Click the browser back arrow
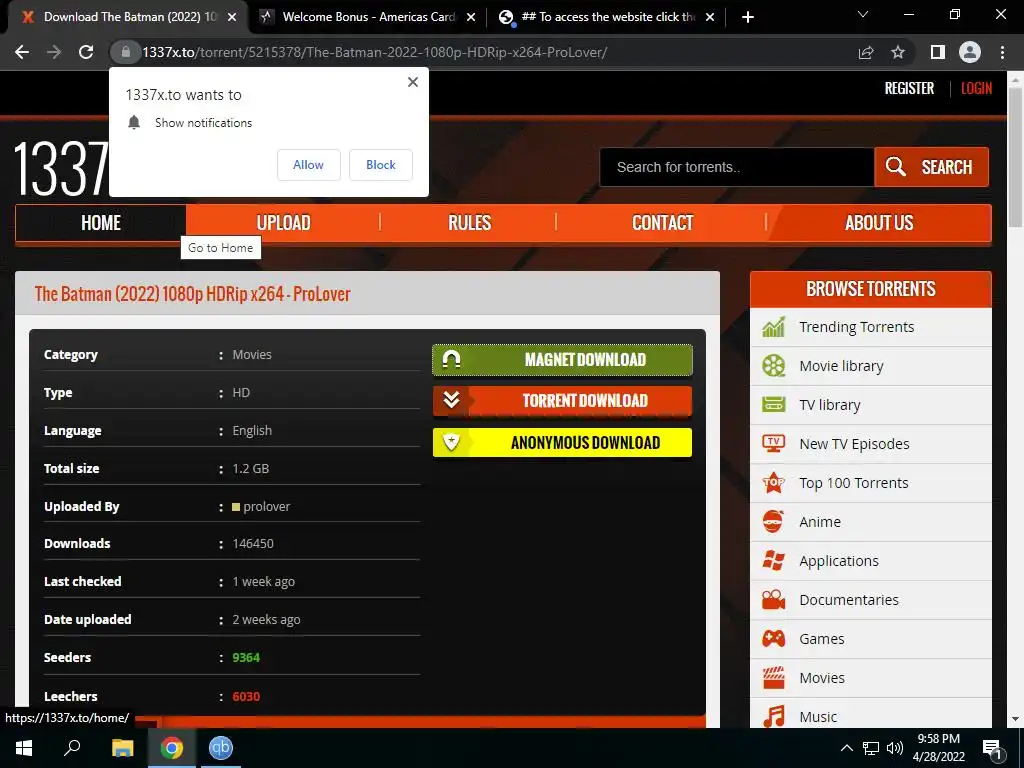The width and height of the screenshot is (1024, 768). [x=22, y=52]
